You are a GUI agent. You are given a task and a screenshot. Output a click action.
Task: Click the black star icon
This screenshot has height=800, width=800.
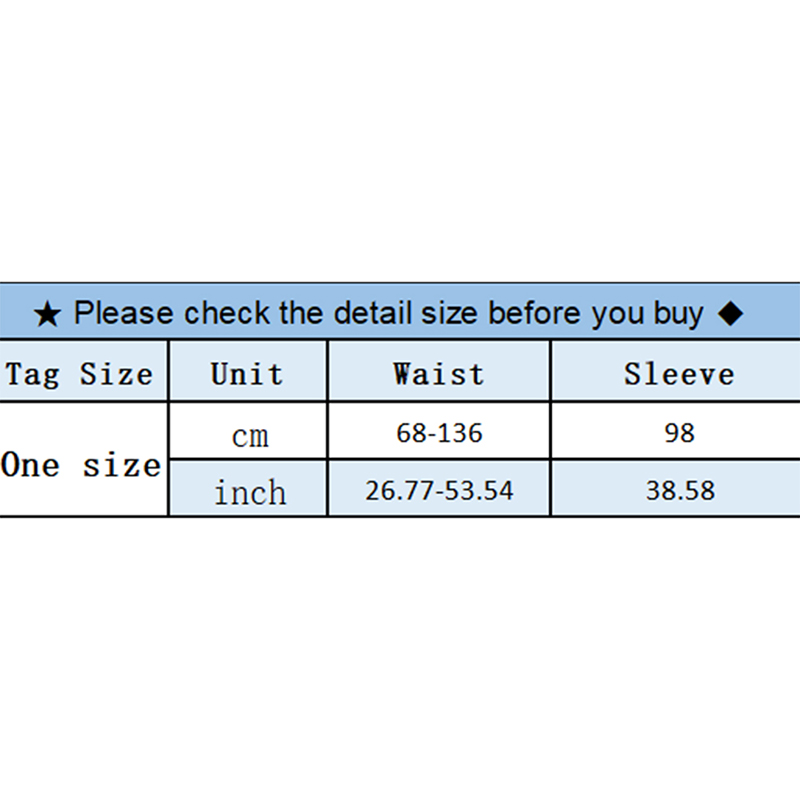(47, 315)
